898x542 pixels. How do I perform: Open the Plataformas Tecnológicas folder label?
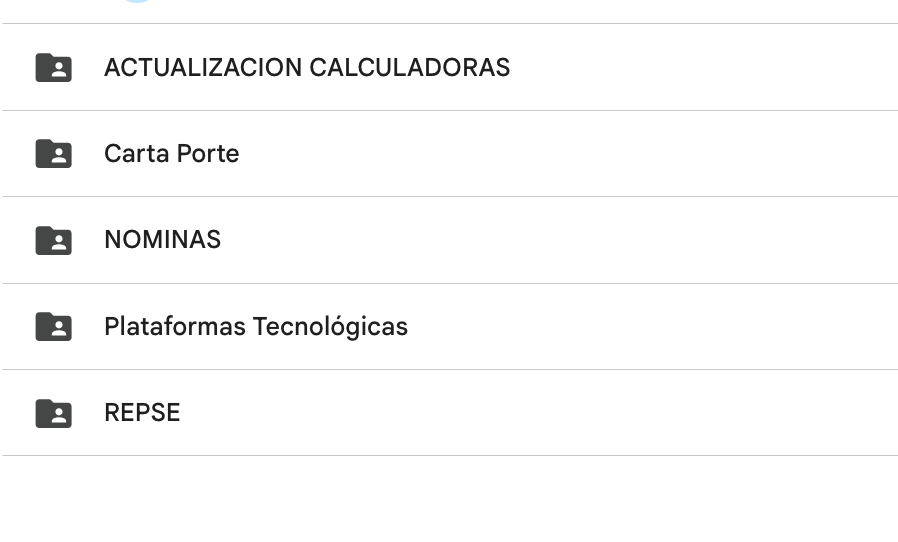point(256,327)
